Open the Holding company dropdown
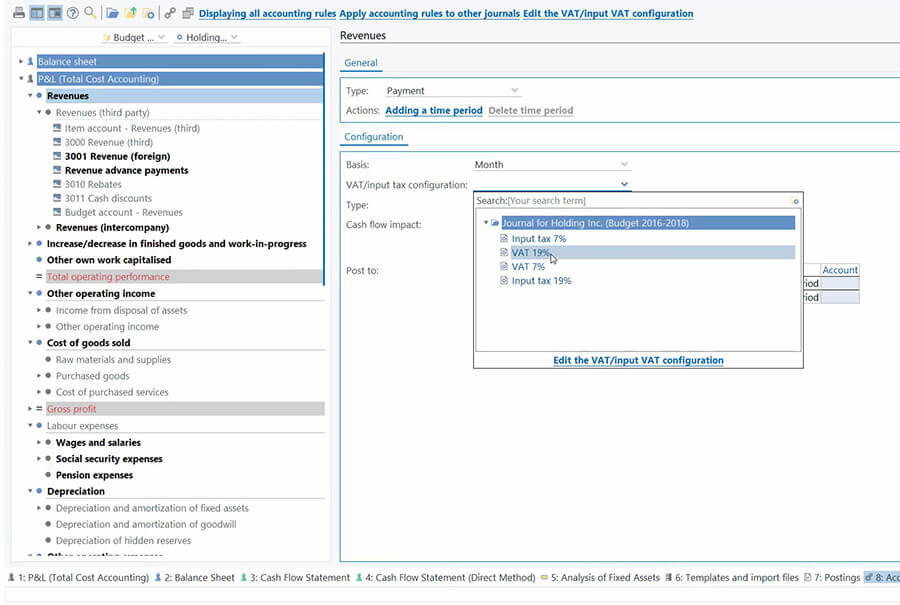 coord(207,37)
